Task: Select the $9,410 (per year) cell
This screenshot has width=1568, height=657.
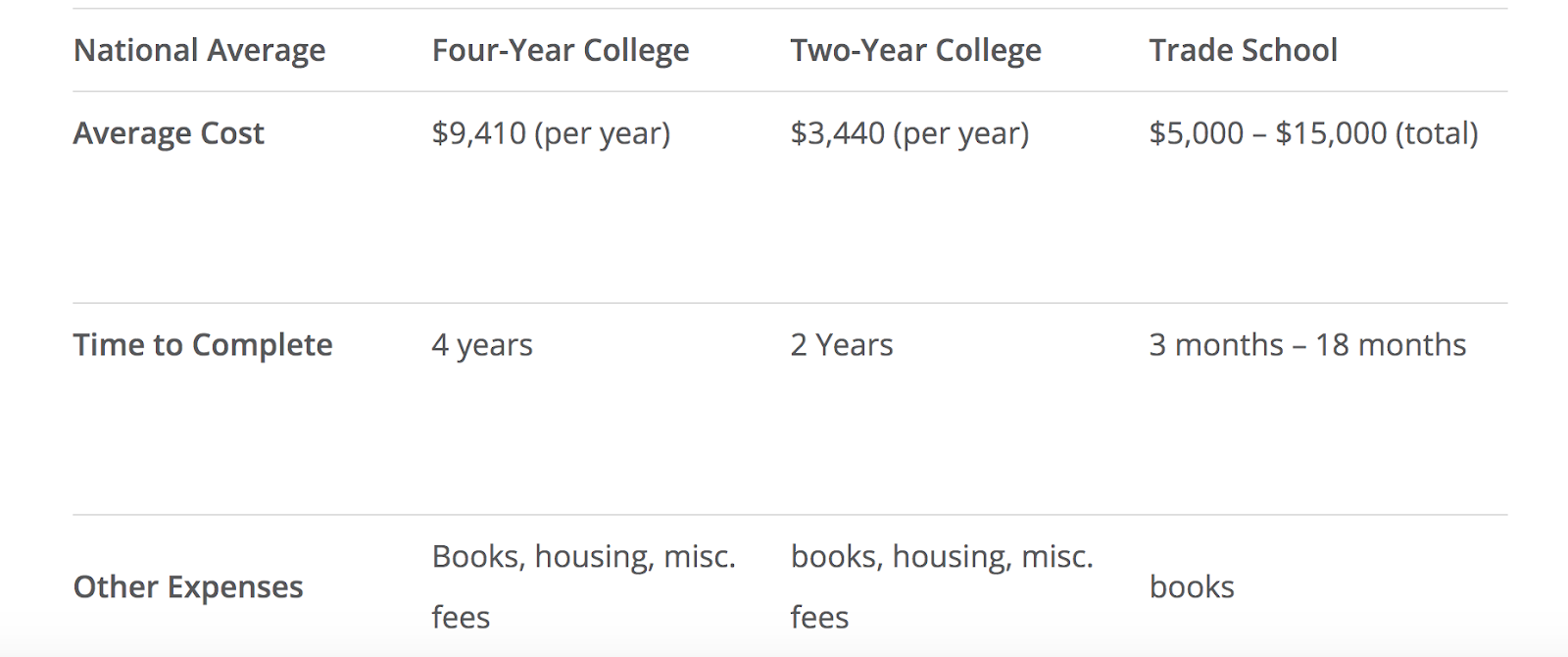Action: pos(551,133)
